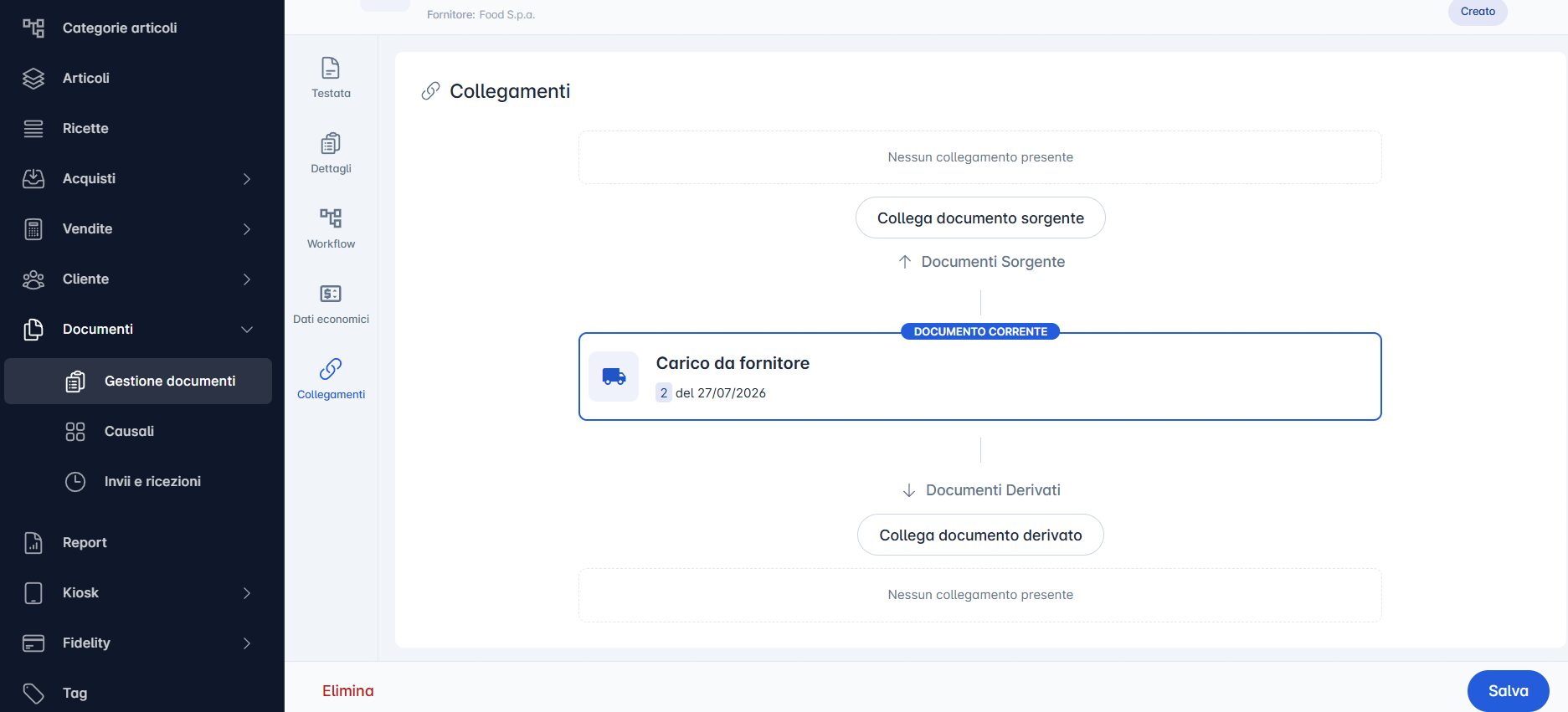This screenshot has height=712, width=1568.
Task: Click 'Fornitore: Food S.p.a.' text
Action: coord(481,14)
